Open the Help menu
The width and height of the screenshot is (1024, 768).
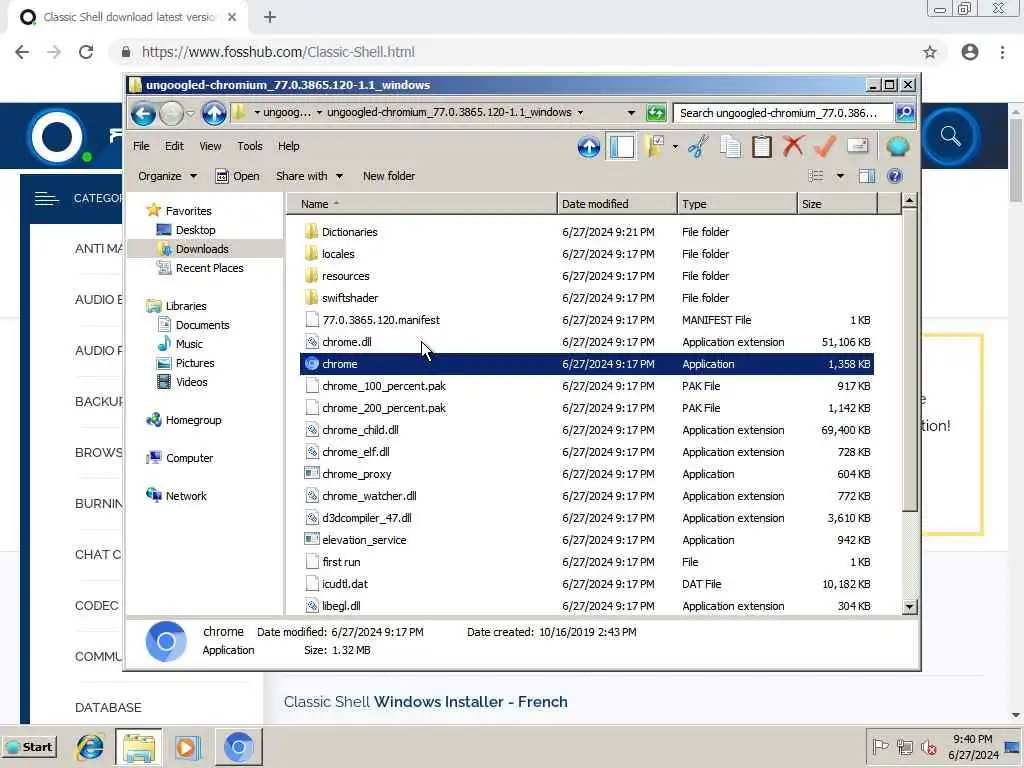pyautogui.click(x=289, y=146)
